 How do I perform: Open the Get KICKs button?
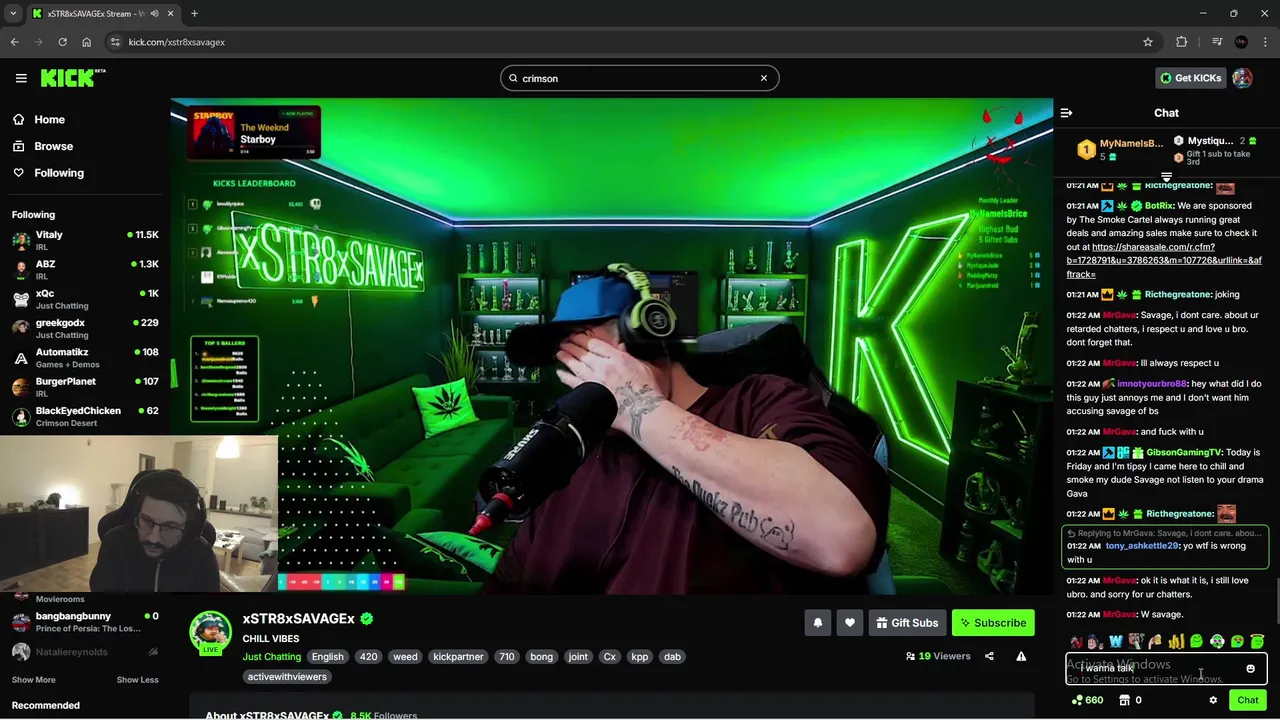coord(1189,78)
